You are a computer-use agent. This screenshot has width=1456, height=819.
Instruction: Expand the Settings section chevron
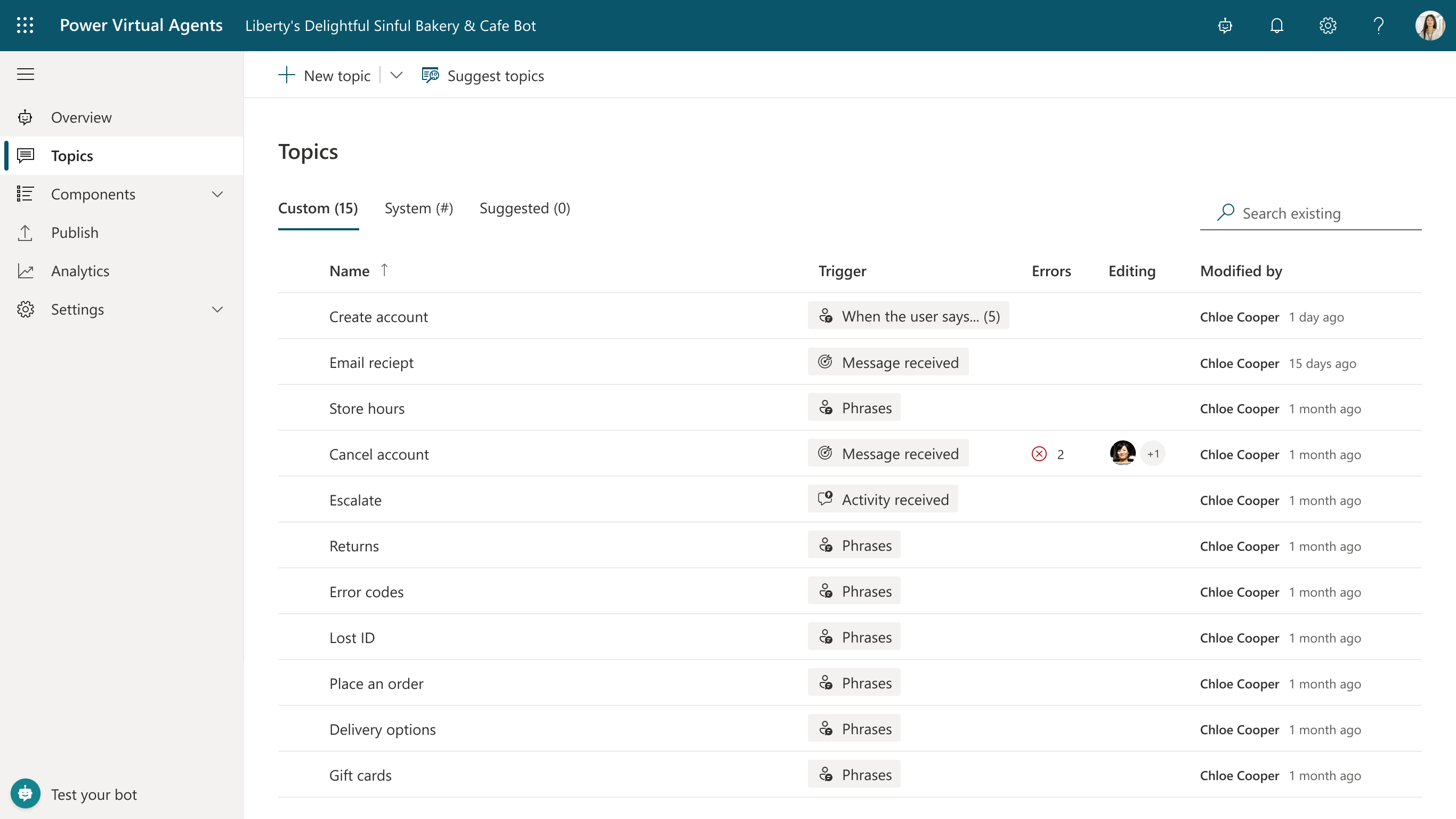coord(217,309)
